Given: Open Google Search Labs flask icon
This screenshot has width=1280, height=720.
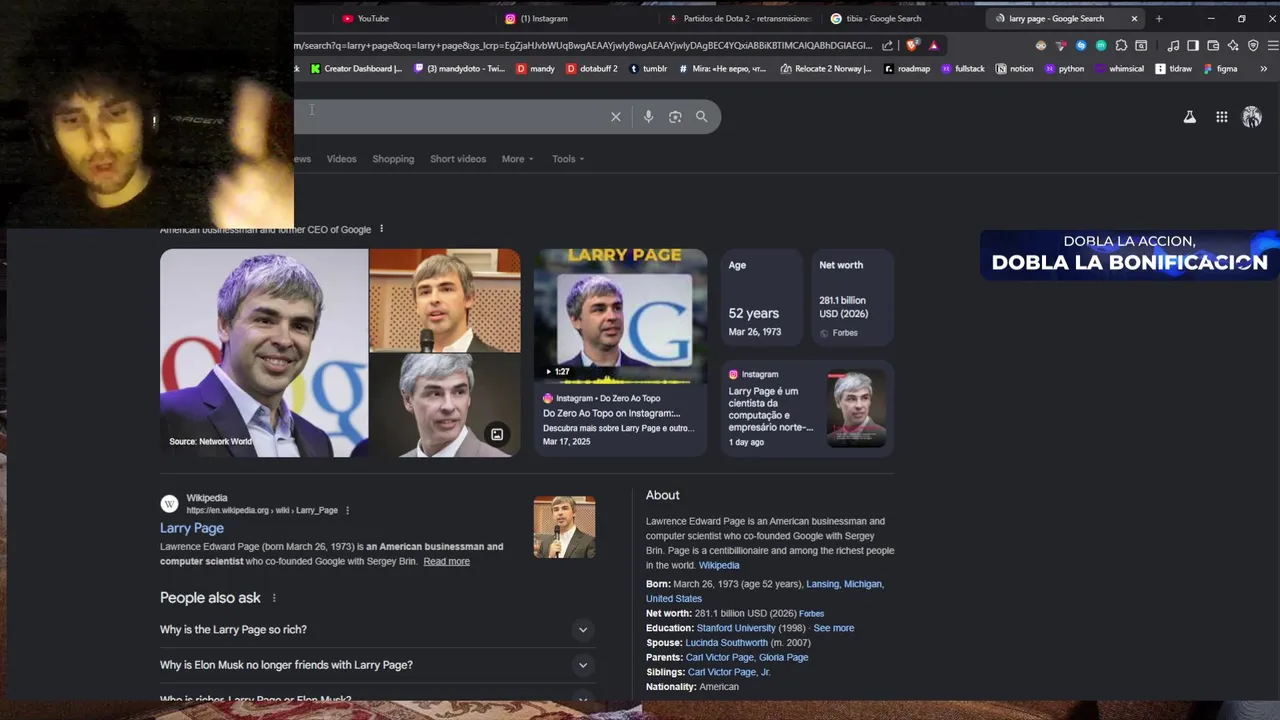Looking at the screenshot, I should [x=1190, y=117].
